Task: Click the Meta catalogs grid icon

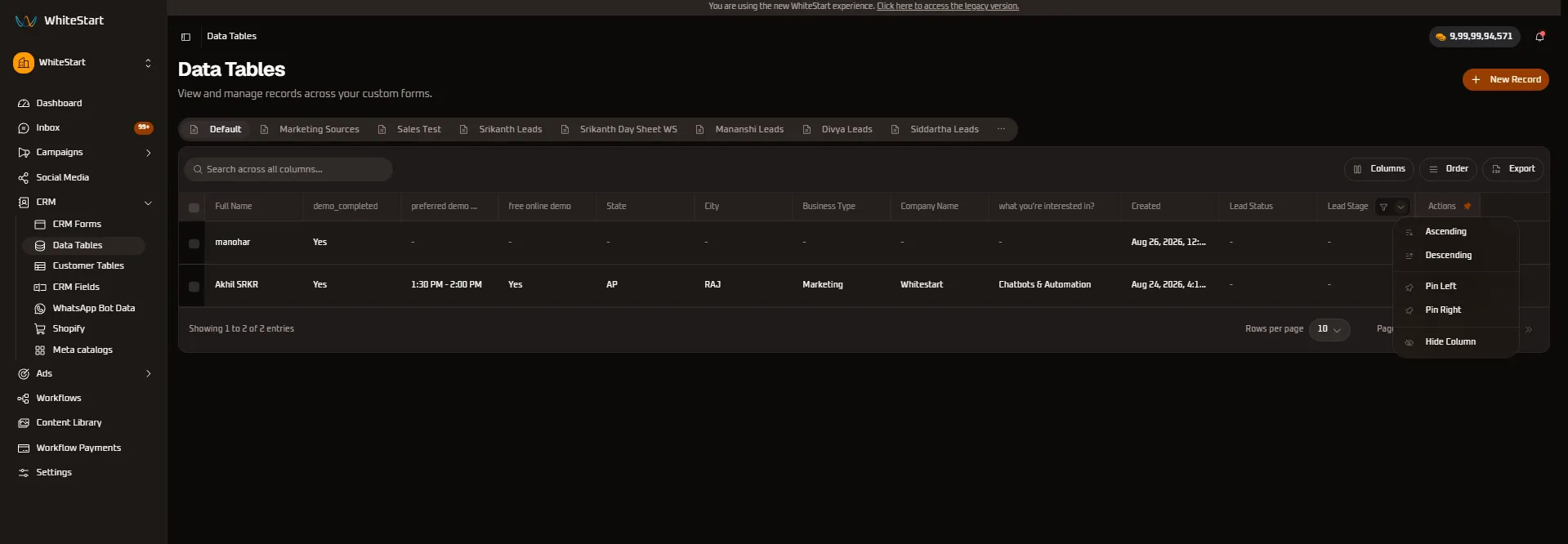Action: coord(40,350)
